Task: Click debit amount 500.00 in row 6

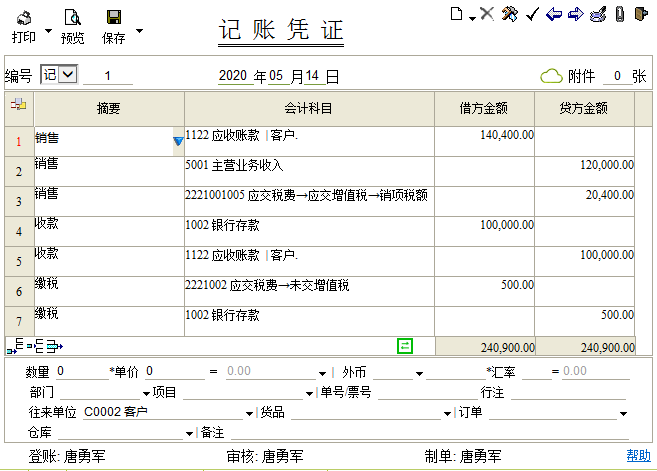Action: tap(484, 291)
